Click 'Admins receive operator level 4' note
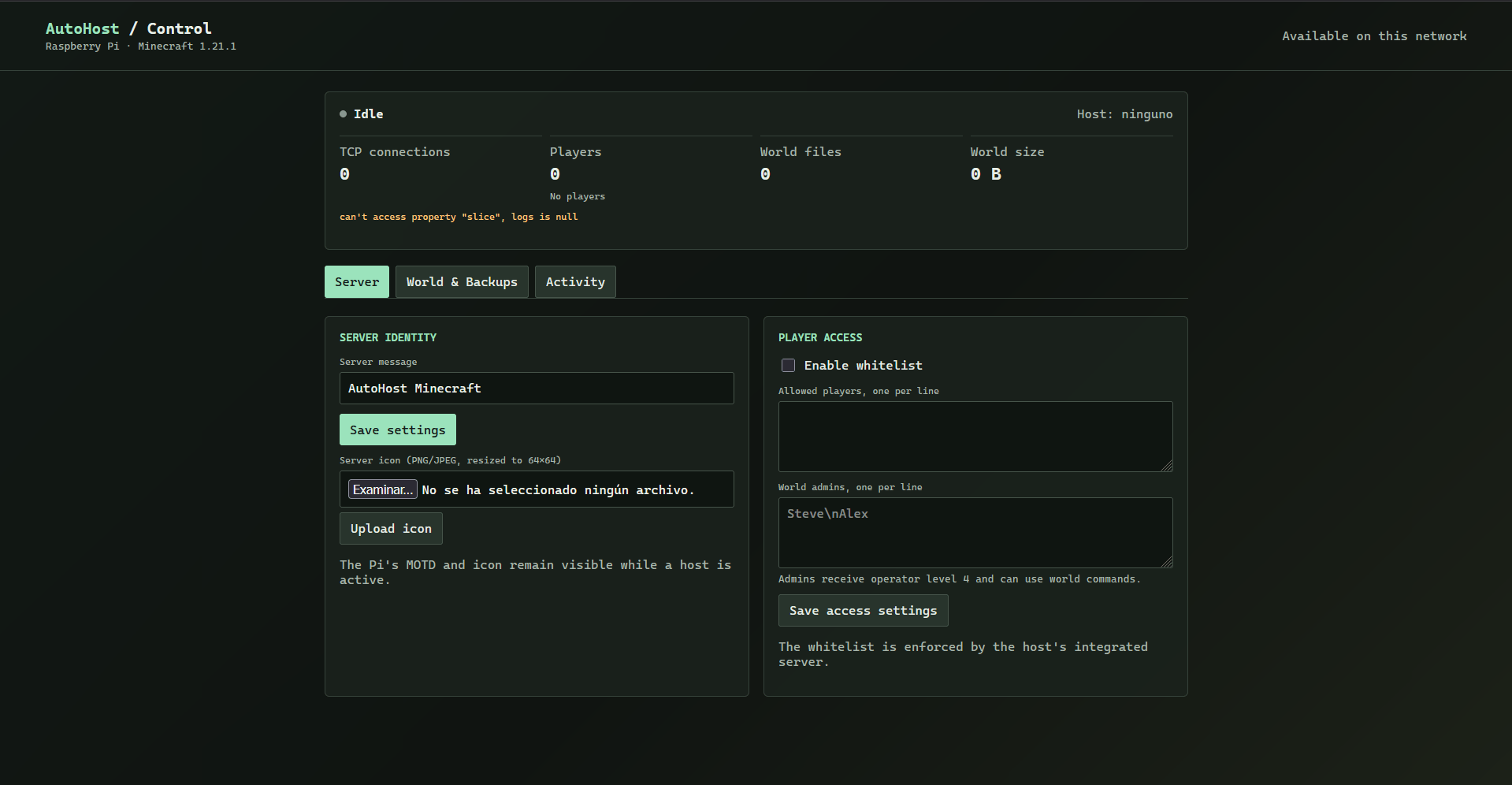 pos(959,579)
